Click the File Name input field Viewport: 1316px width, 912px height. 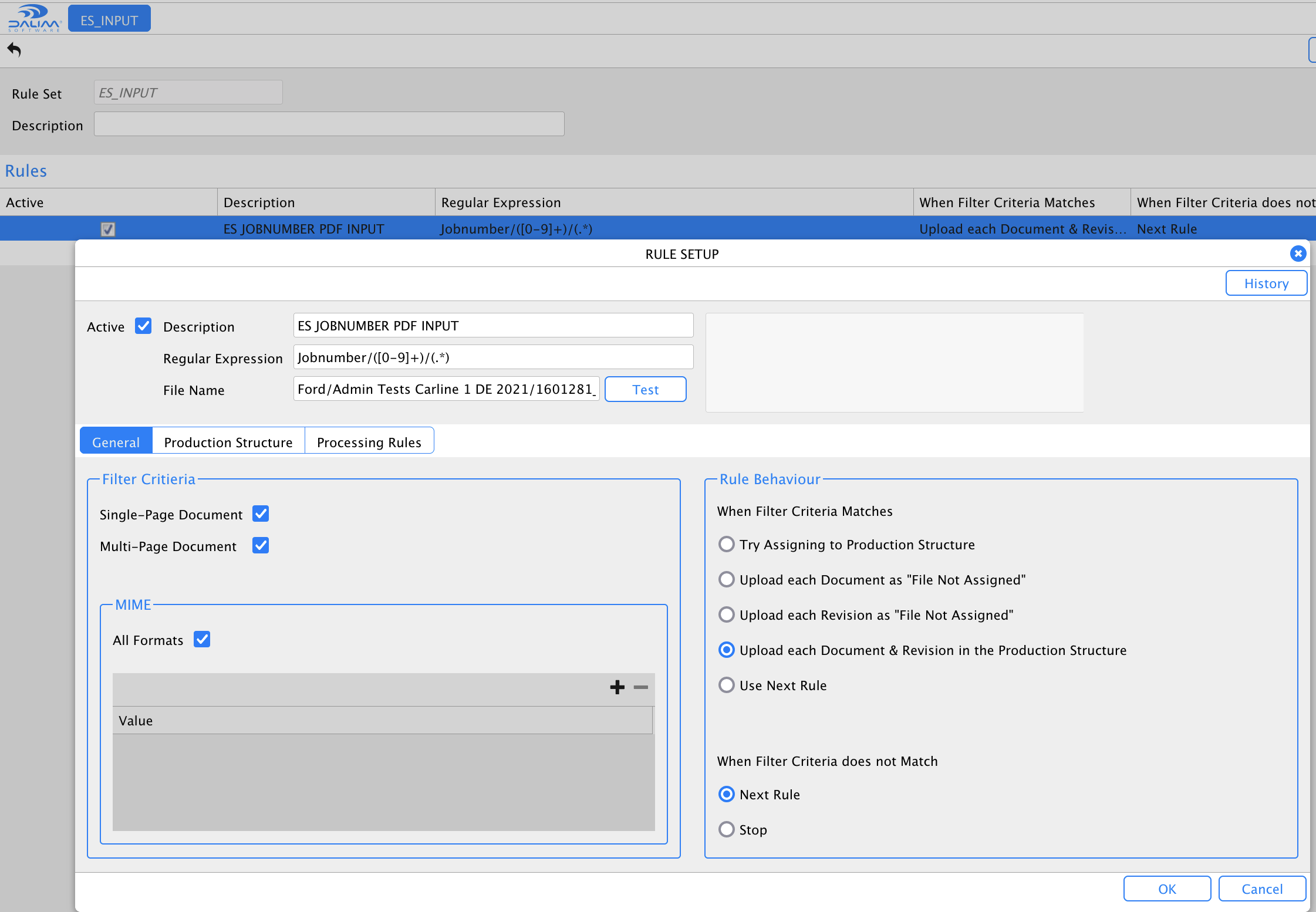click(446, 389)
